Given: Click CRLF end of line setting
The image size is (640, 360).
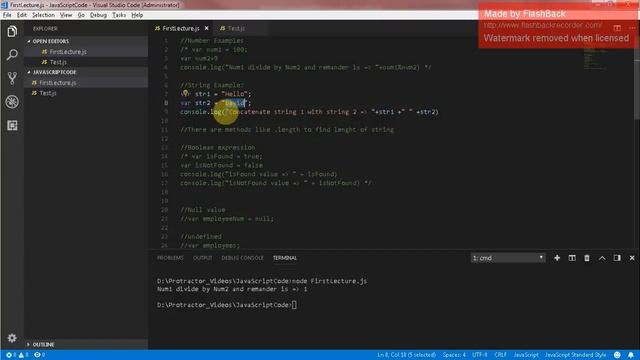Looking at the screenshot, I should click(x=500, y=355).
